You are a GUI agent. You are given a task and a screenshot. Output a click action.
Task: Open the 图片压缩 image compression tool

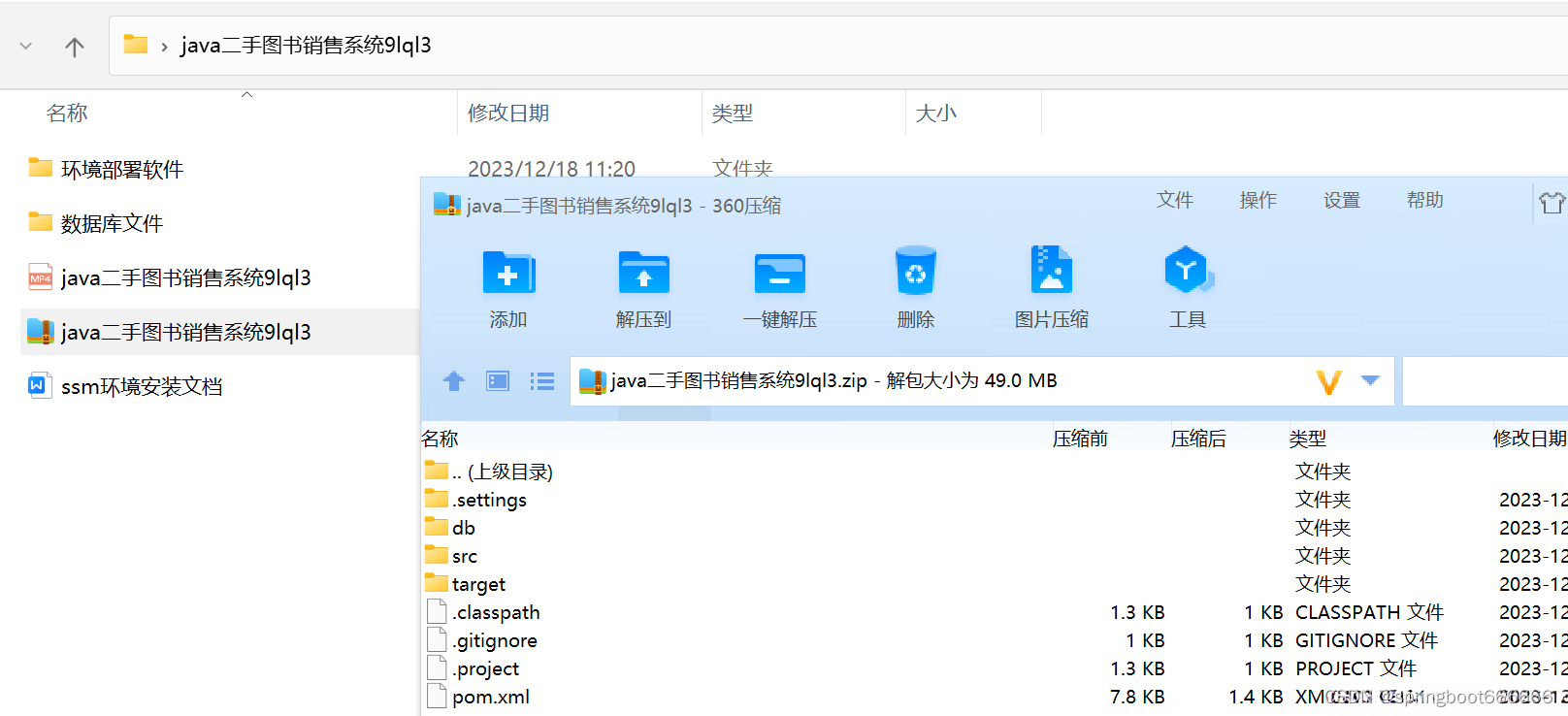[1051, 270]
